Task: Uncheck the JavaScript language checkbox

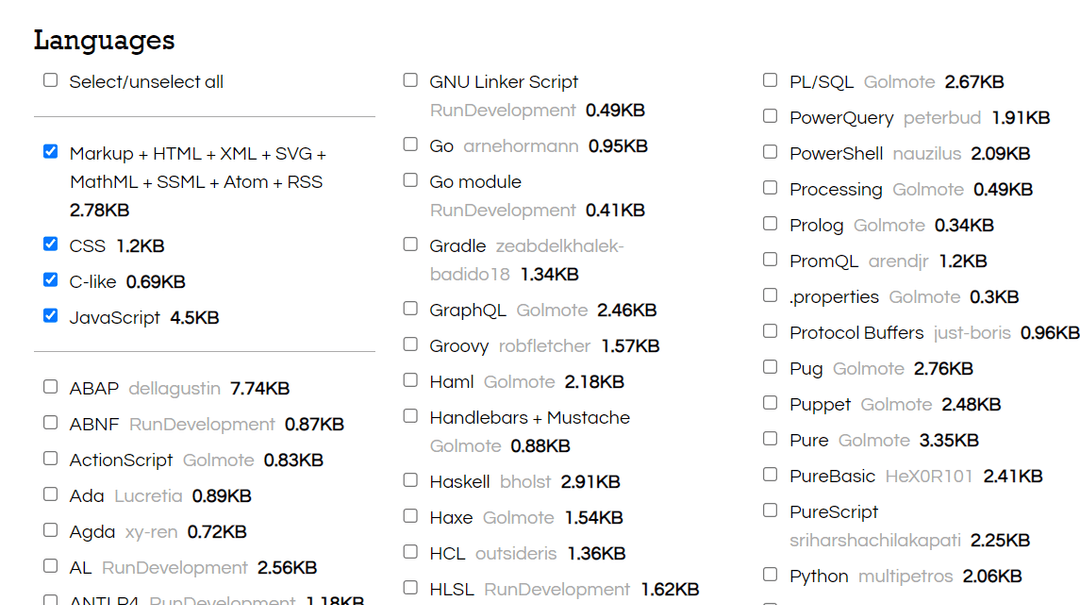Action: point(50,316)
